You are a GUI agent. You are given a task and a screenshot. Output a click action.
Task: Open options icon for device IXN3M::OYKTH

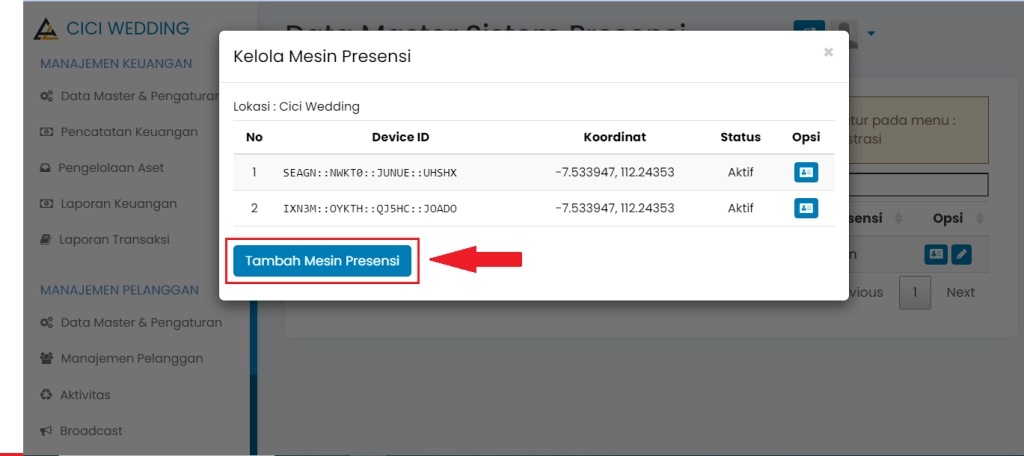[806, 208]
